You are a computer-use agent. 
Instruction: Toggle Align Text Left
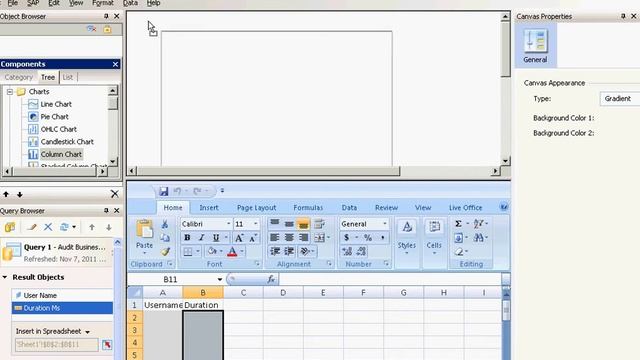click(x=274, y=238)
